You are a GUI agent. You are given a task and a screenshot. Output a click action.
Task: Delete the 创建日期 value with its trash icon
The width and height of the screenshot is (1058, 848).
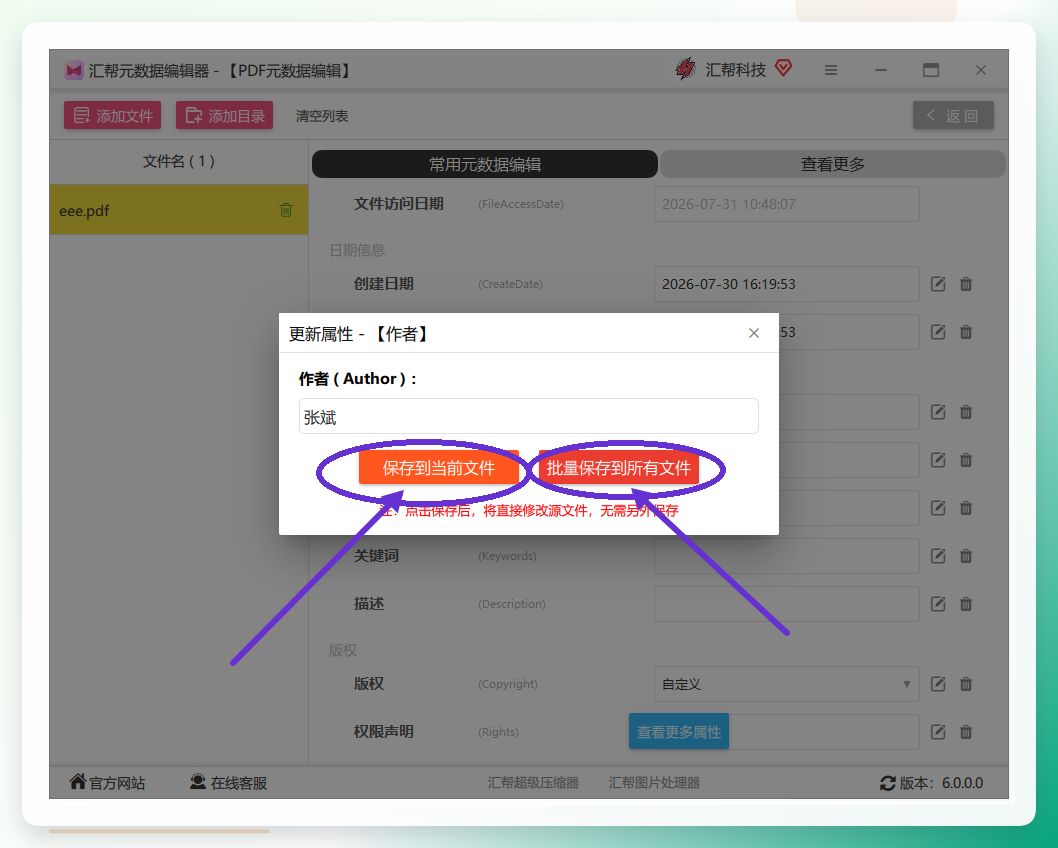966,284
